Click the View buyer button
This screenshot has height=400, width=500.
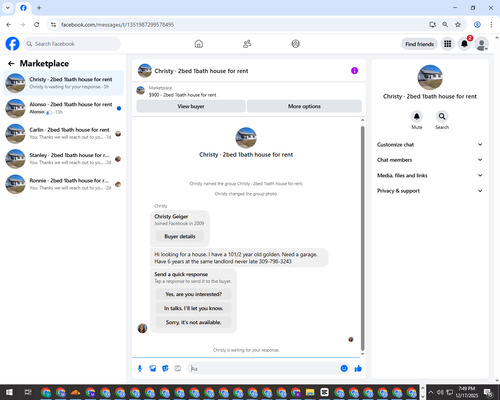pos(191,106)
